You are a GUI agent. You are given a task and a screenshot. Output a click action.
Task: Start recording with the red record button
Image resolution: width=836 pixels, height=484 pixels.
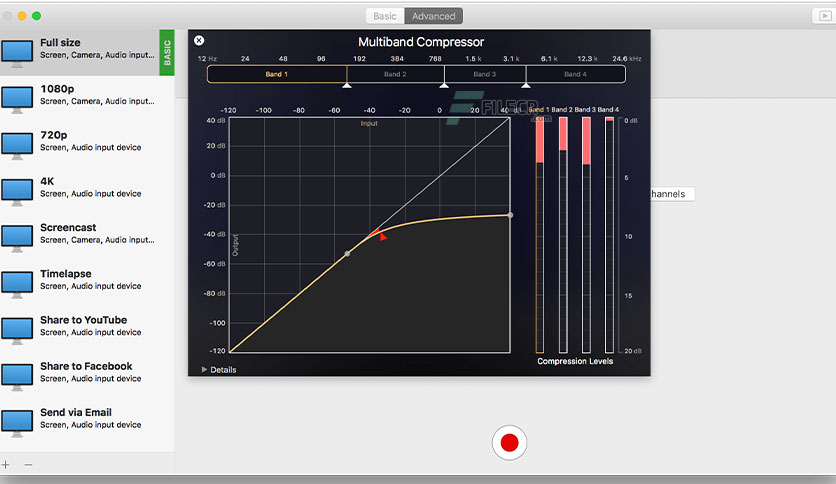509,442
